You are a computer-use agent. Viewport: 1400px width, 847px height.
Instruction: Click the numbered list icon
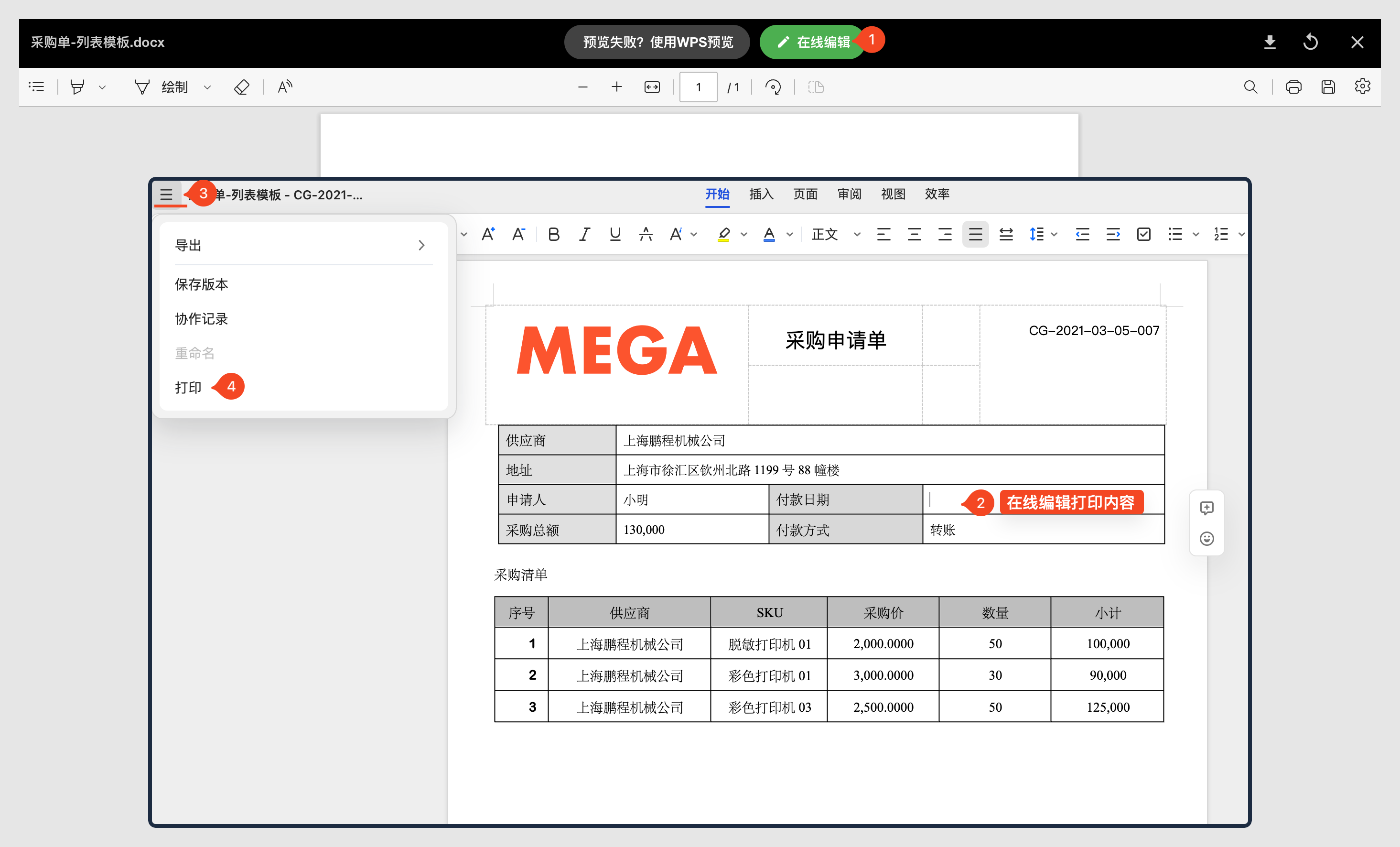1221,234
